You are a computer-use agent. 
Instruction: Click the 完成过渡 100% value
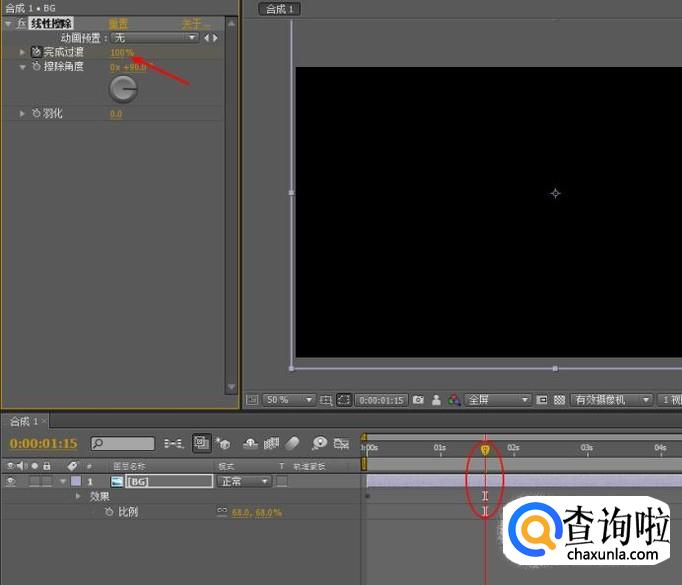click(121, 52)
